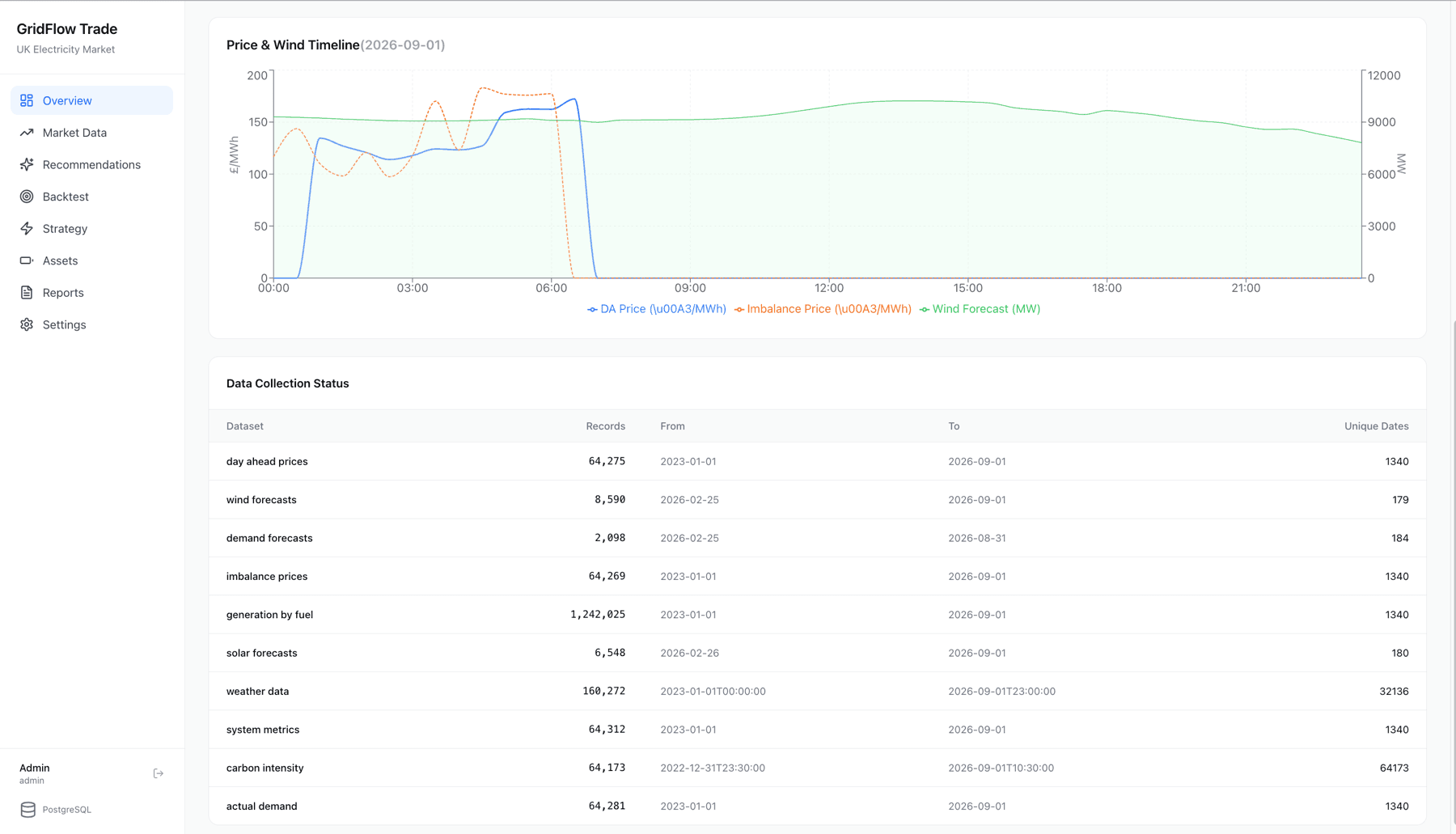Toggle DA Price series in chart legend
This screenshot has width=1456, height=834.
(x=657, y=309)
